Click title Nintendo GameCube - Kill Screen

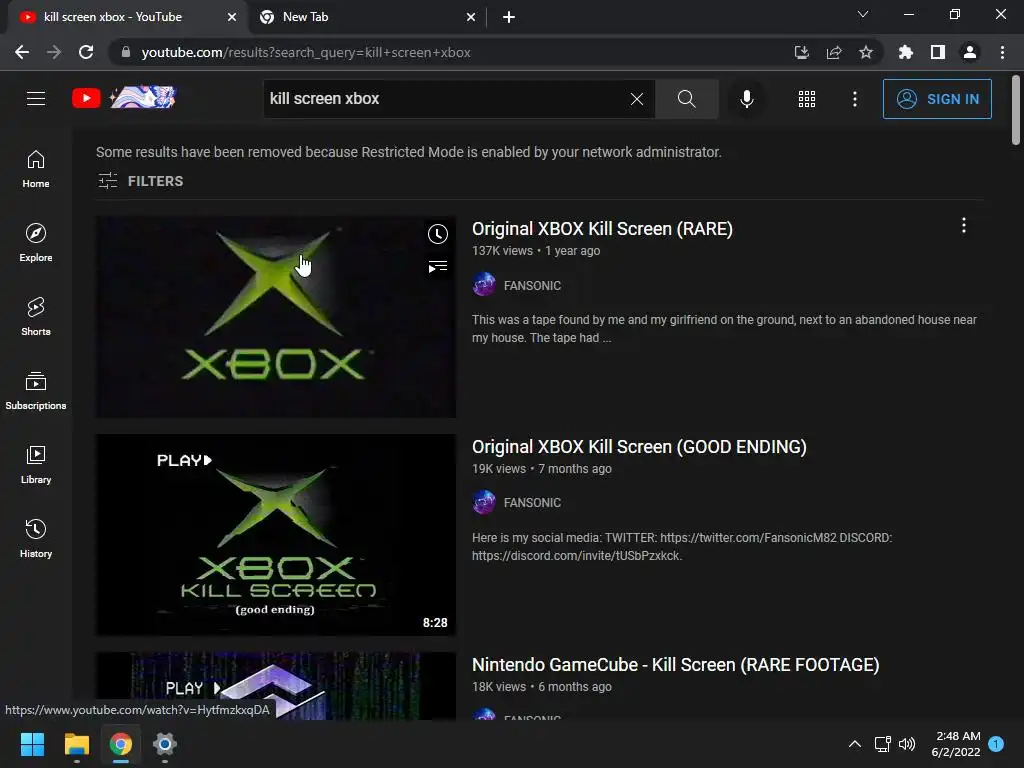675,665
